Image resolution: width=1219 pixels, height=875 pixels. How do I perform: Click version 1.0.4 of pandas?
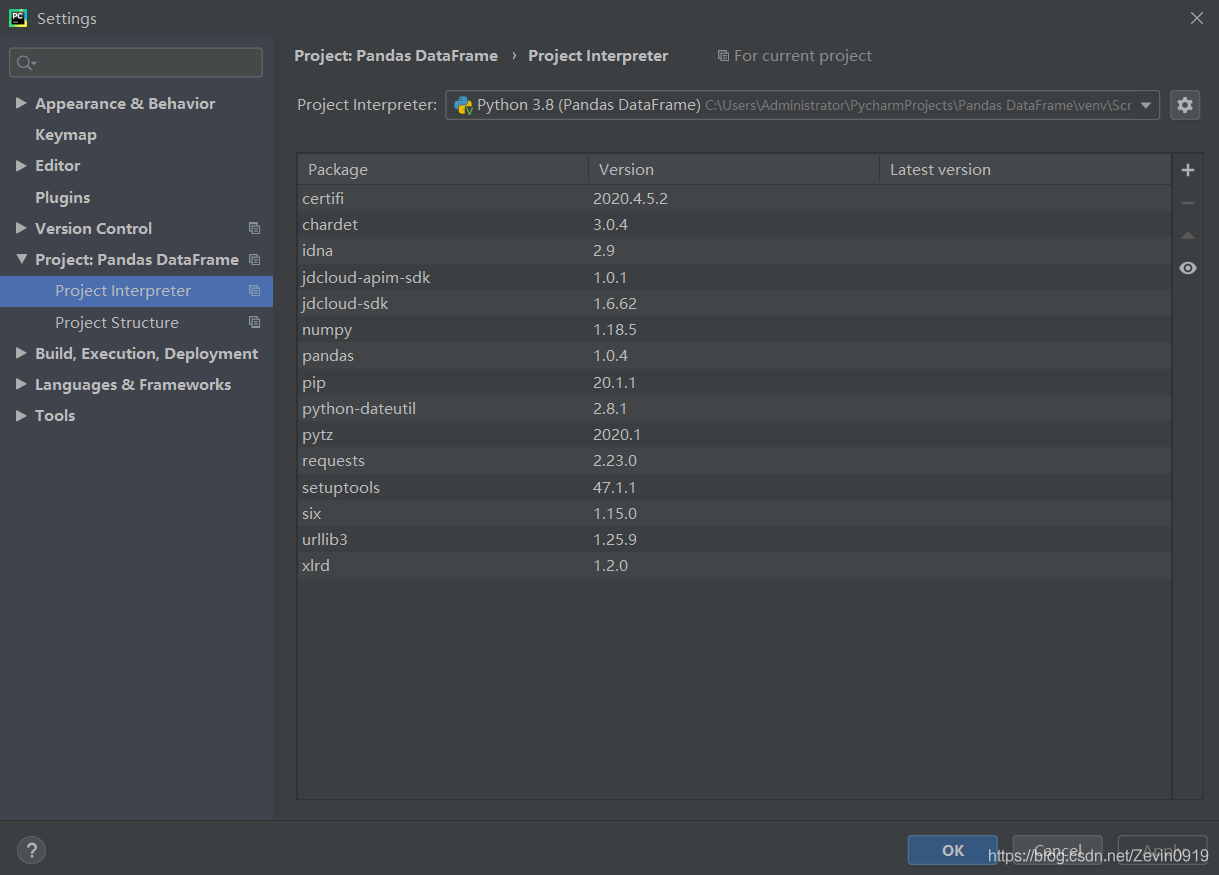pyautogui.click(x=611, y=355)
